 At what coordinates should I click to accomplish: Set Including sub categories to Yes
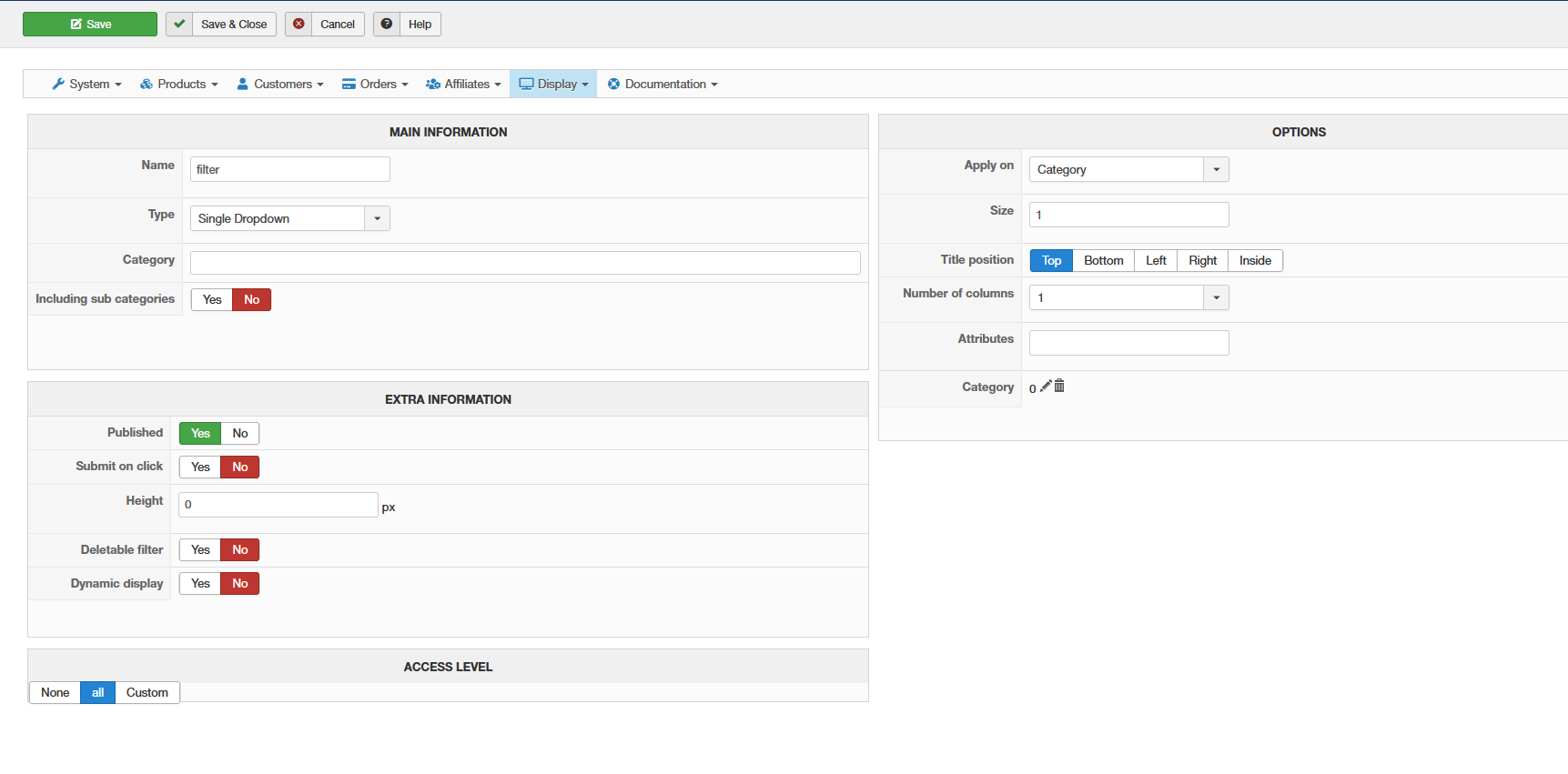click(212, 299)
